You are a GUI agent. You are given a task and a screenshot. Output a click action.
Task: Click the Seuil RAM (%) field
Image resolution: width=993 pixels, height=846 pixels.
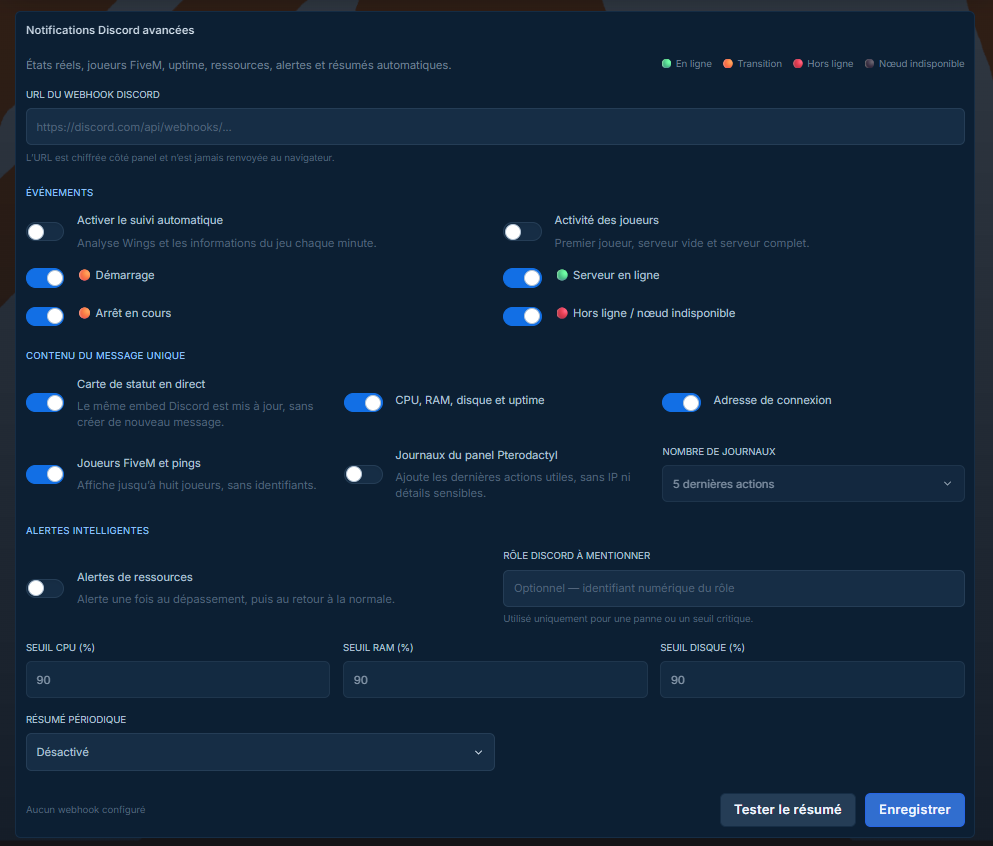(495, 679)
